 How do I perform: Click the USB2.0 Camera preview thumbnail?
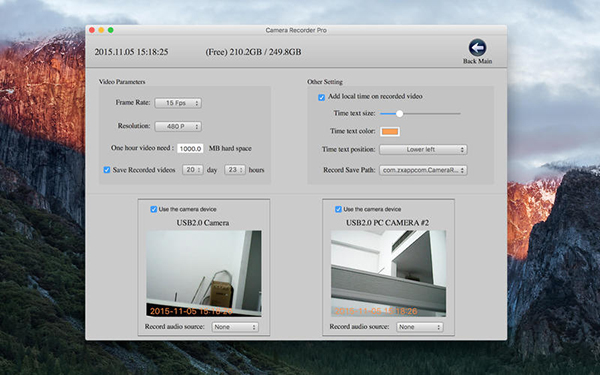coord(204,273)
